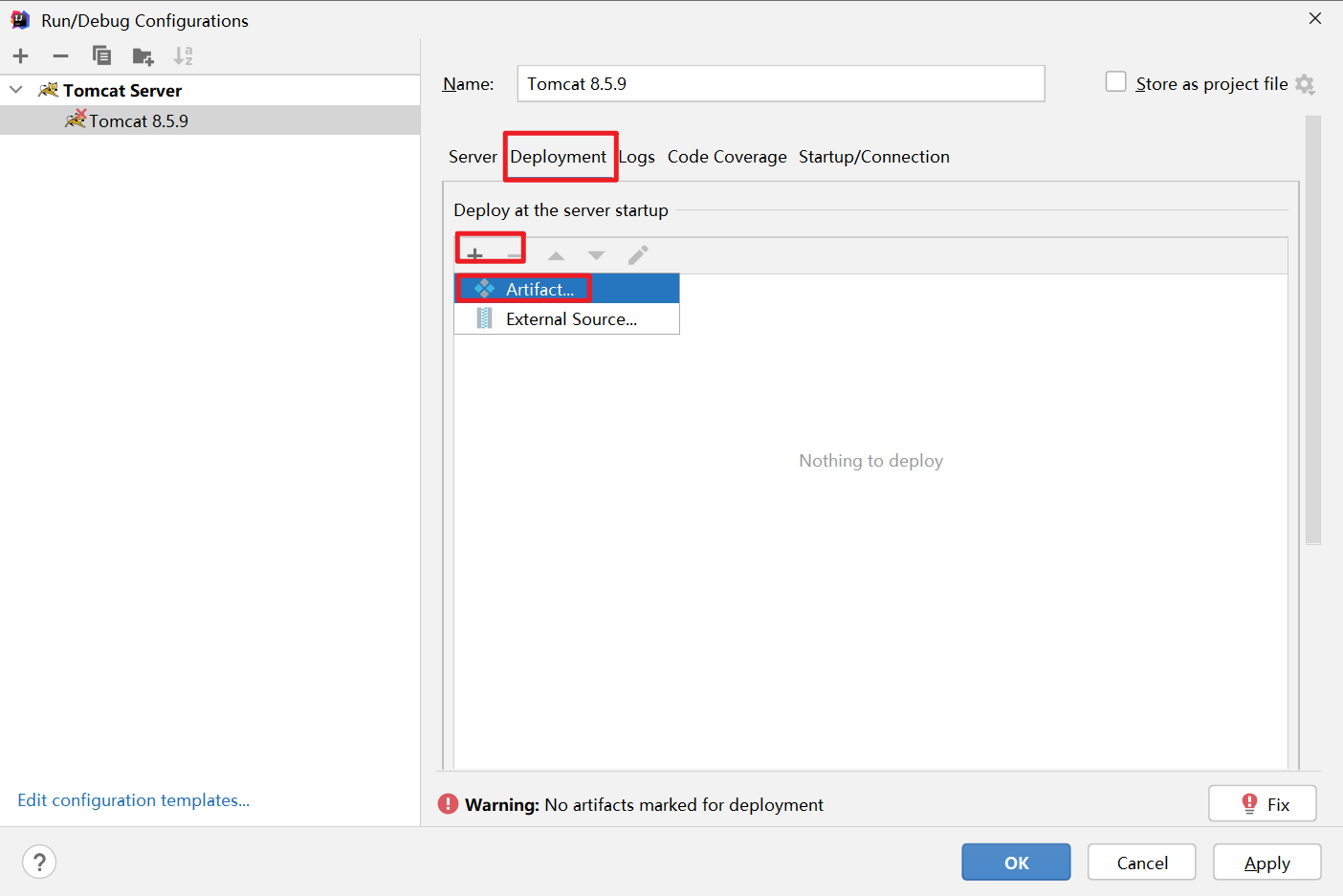This screenshot has height=896, width=1343.
Task: Remove an artifact from the deployment list
Action: (513, 253)
